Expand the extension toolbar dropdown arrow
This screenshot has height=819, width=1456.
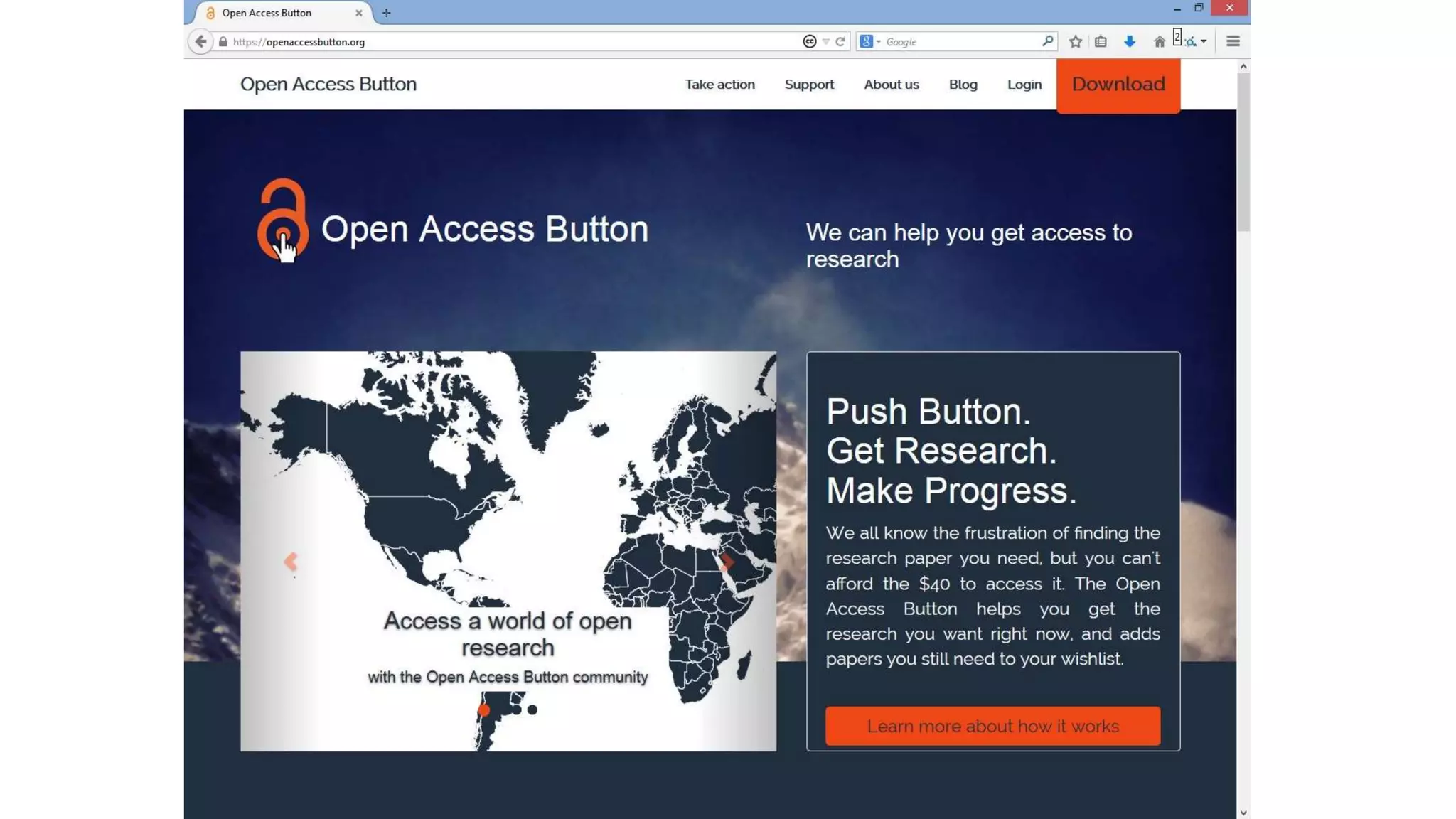point(1204,42)
